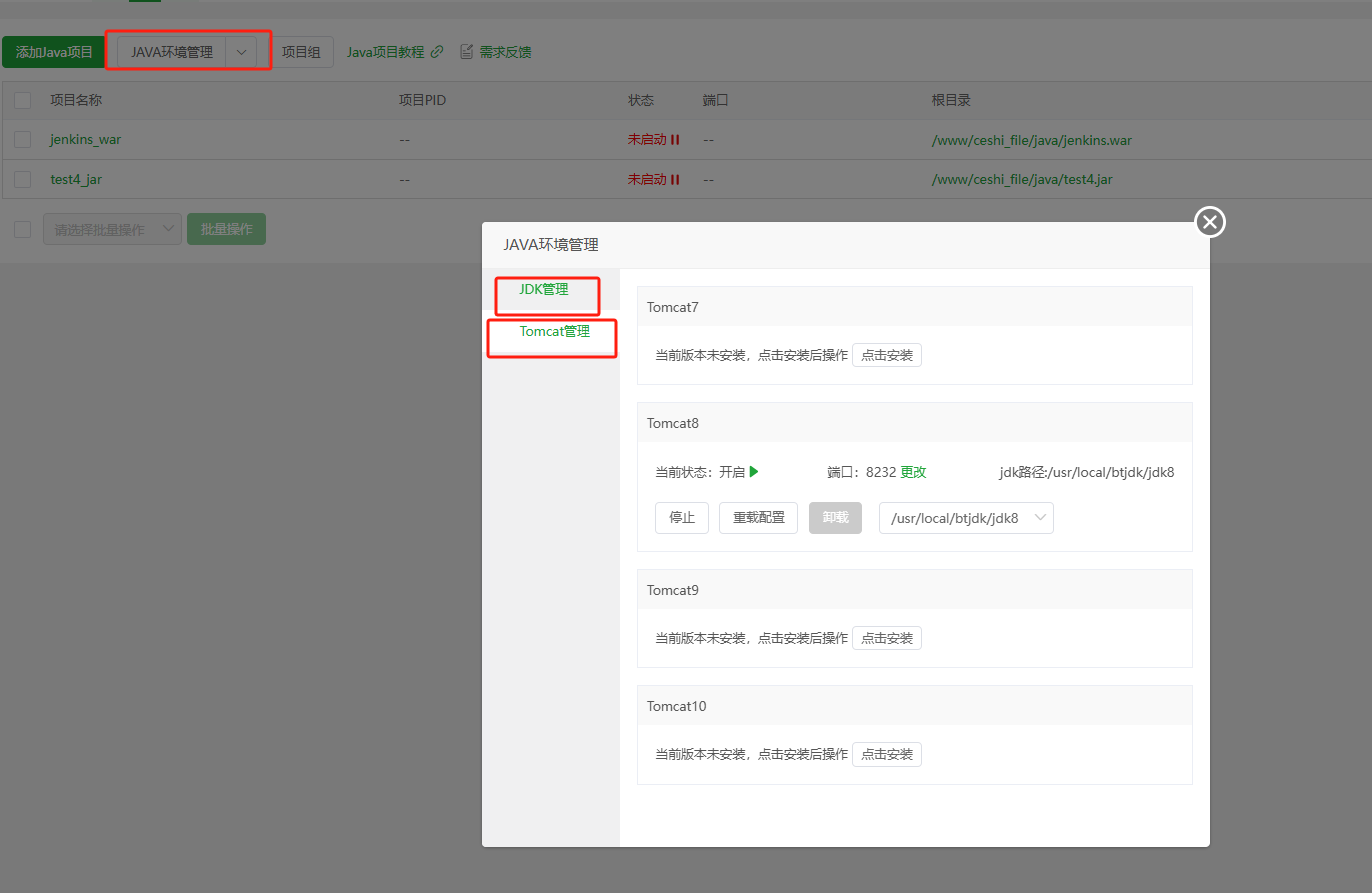Click the 未启动 status of test4_jar

click(x=647, y=180)
